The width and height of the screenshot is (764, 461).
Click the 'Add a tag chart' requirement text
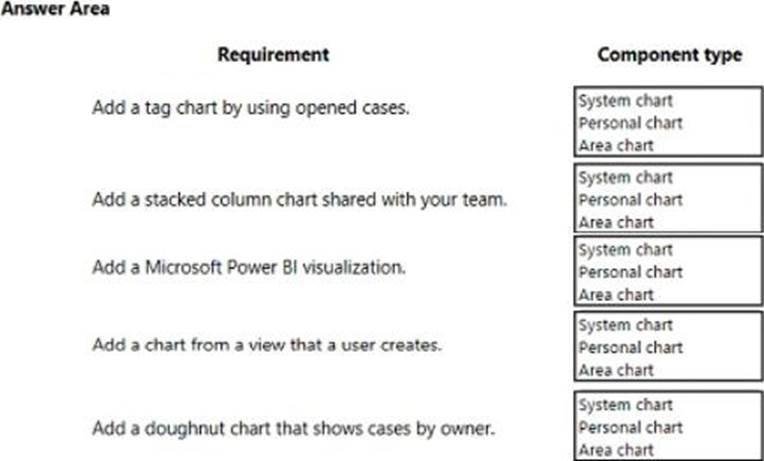[x=250, y=108]
